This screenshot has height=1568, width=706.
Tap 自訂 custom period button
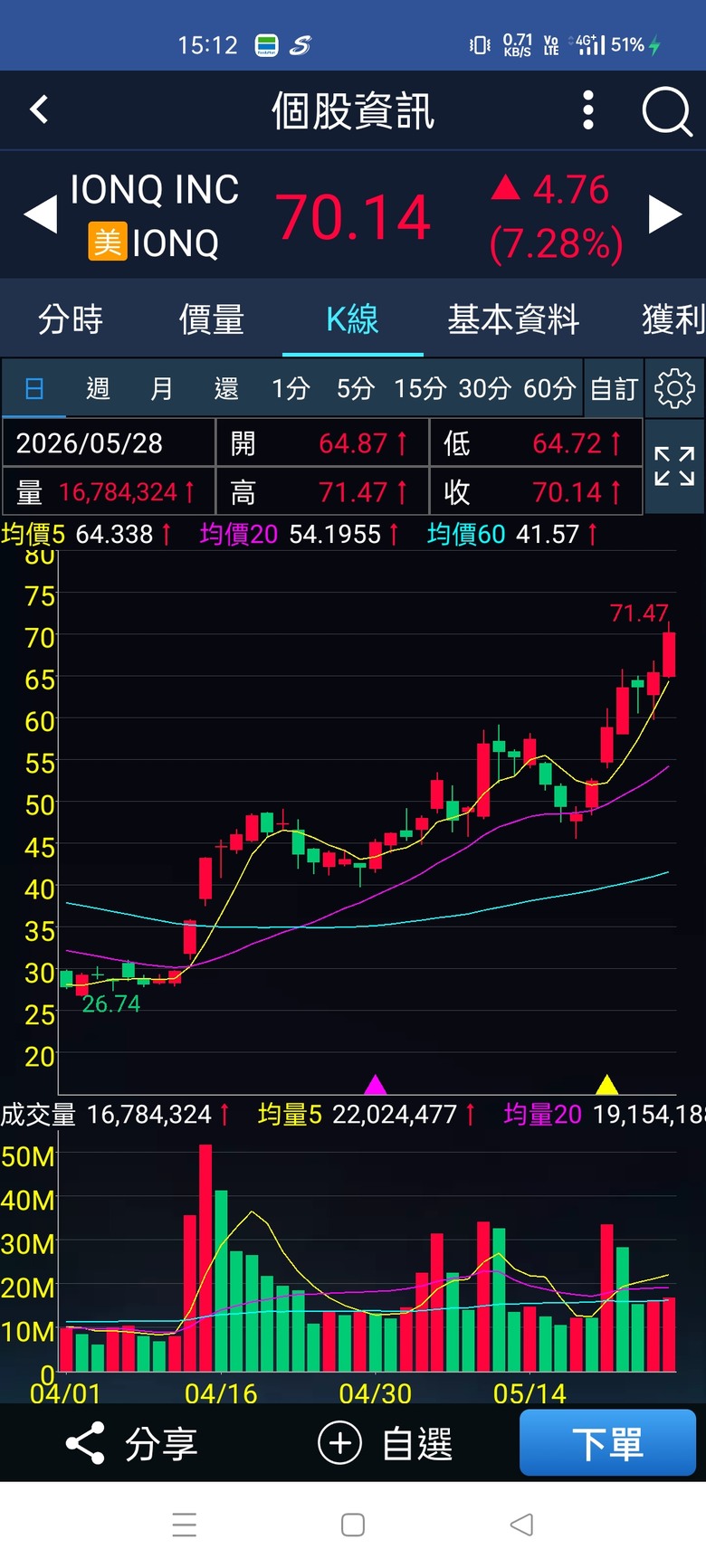point(615,388)
